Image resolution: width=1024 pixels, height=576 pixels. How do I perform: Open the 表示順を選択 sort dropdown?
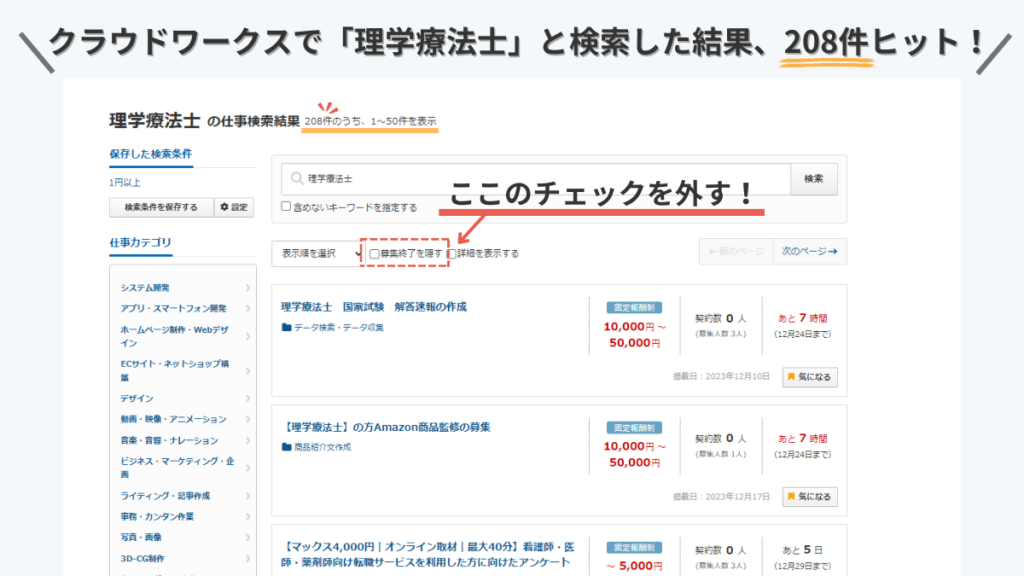[317, 253]
